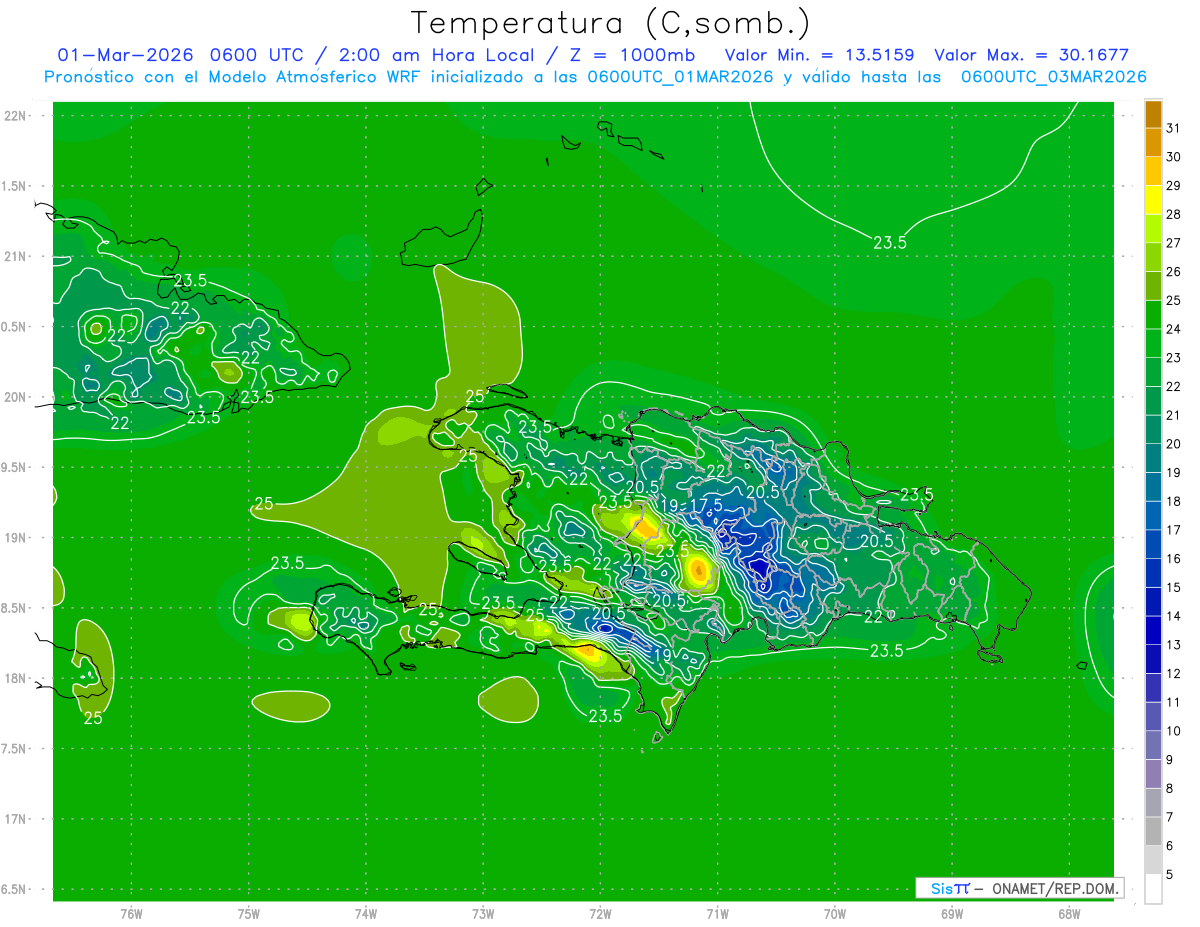Viewport: 1200px width, 927px height.
Task: Click the legend value "13"
Action: (x=1174, y=645)
